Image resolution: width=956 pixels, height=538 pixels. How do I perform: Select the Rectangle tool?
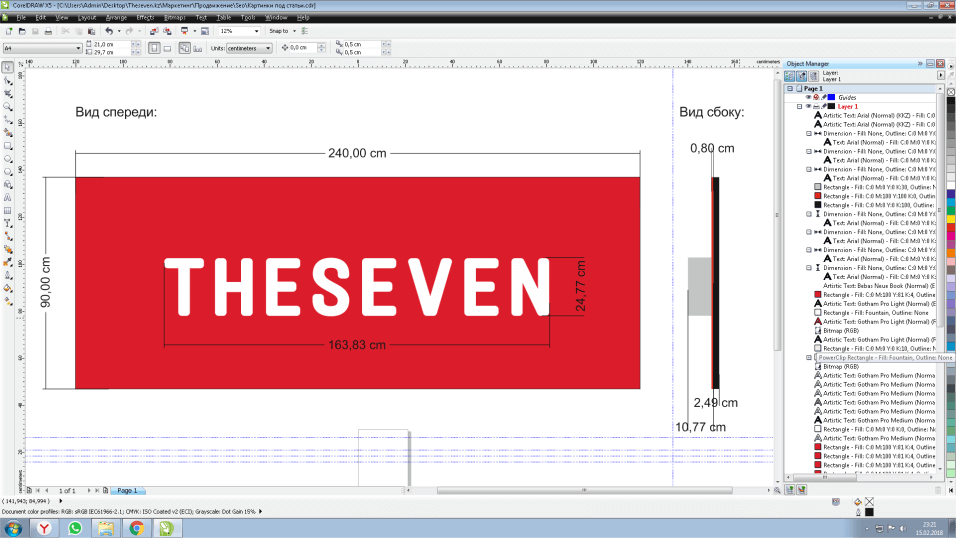tap(8, 146)
